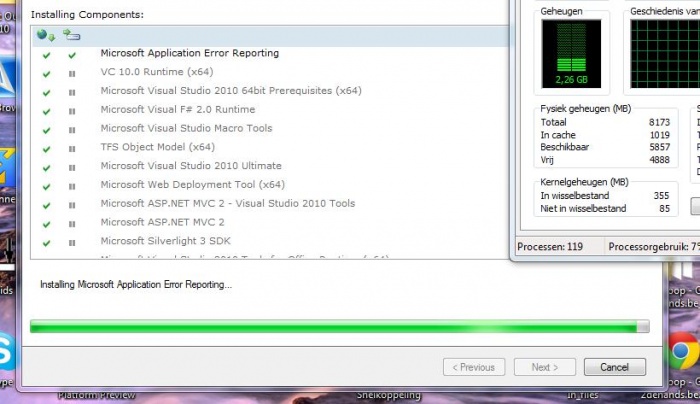Image resolution: width=700 pixels, height=404 pixels.
Task: Click pending install icon for VC 10.0 Runtime
Action: click(72, 74)
